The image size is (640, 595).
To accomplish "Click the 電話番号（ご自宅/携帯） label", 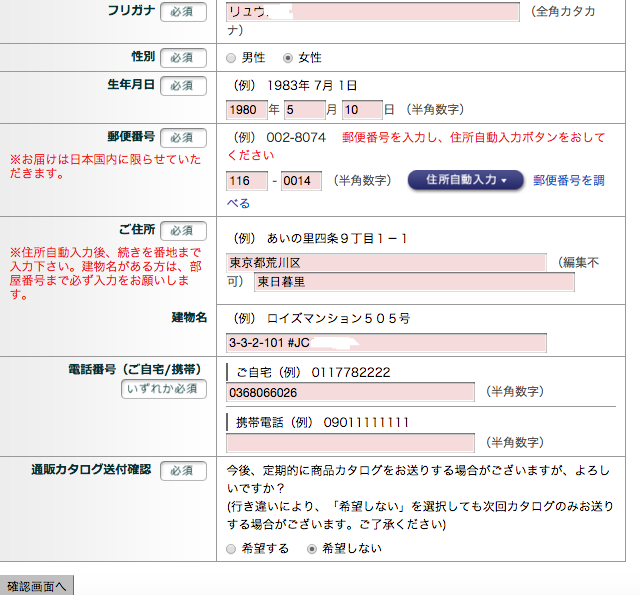I will tap(135, 369).
